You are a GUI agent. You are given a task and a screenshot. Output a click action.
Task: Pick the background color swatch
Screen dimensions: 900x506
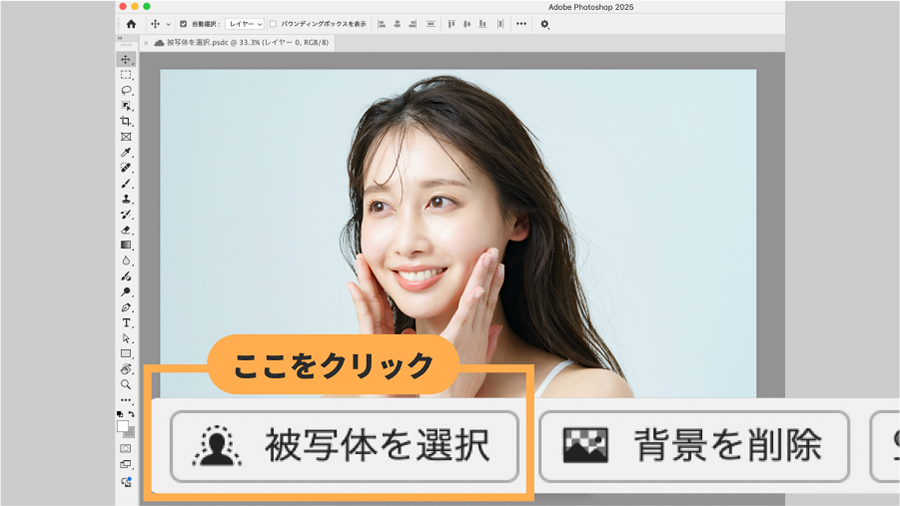coord(130,433)
